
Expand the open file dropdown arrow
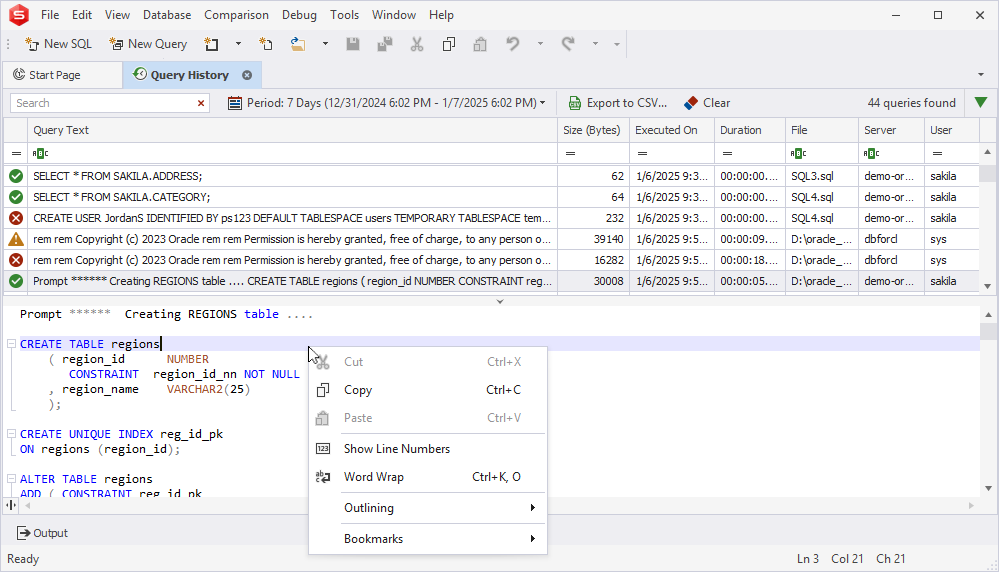[x=325, y=44]
